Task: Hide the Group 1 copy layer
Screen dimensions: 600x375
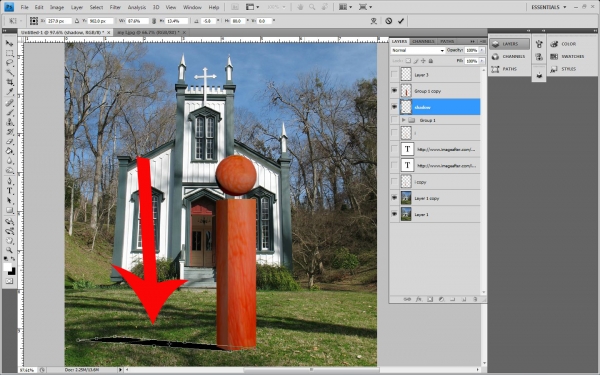Action: pyautogui.click(x=394, y=91)
